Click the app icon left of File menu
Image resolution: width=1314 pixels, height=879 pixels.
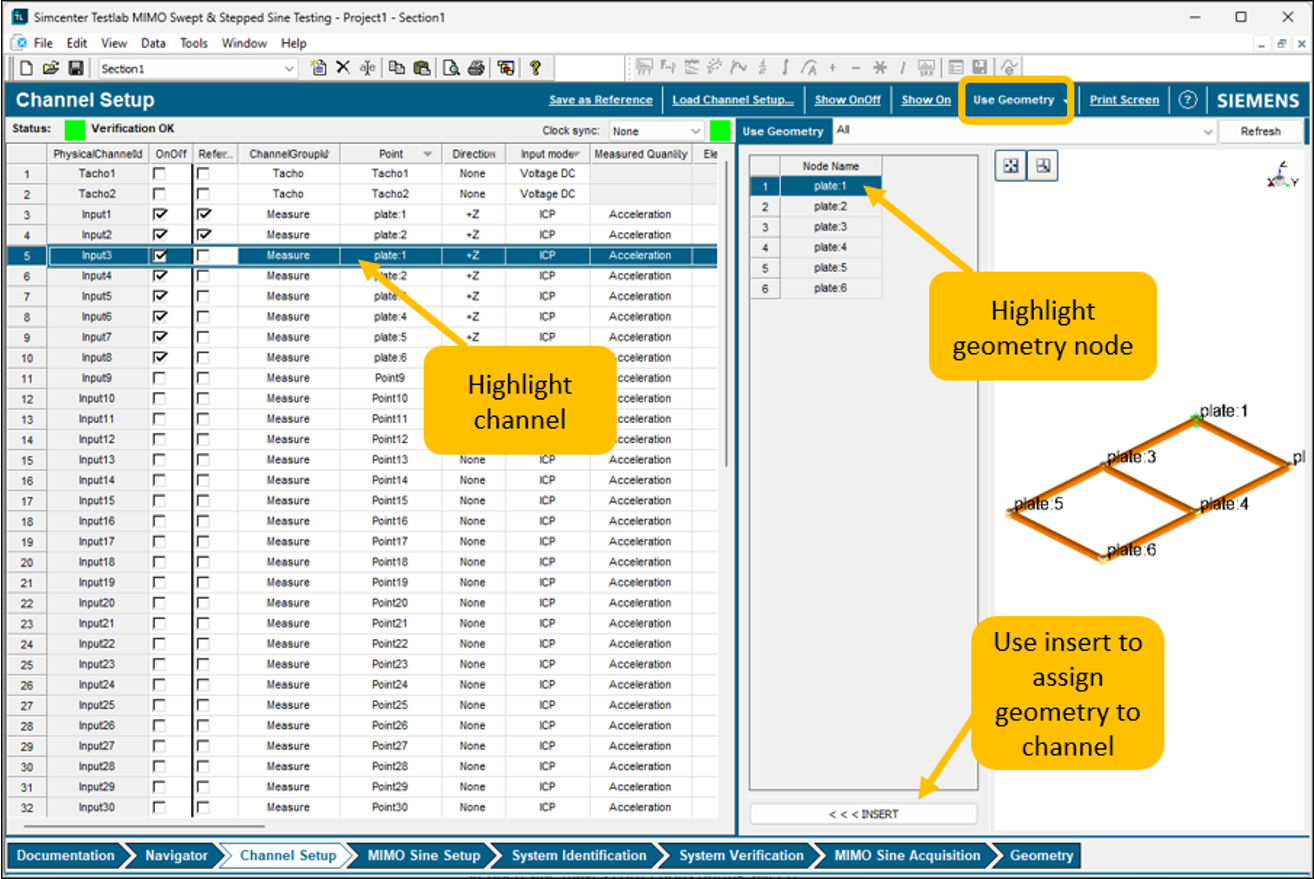(x=20, y=43)
